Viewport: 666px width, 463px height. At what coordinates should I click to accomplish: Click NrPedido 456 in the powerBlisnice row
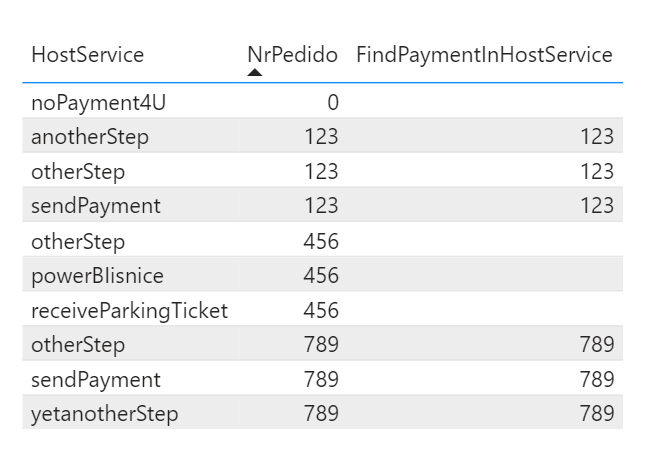click(x=321, y=275)
